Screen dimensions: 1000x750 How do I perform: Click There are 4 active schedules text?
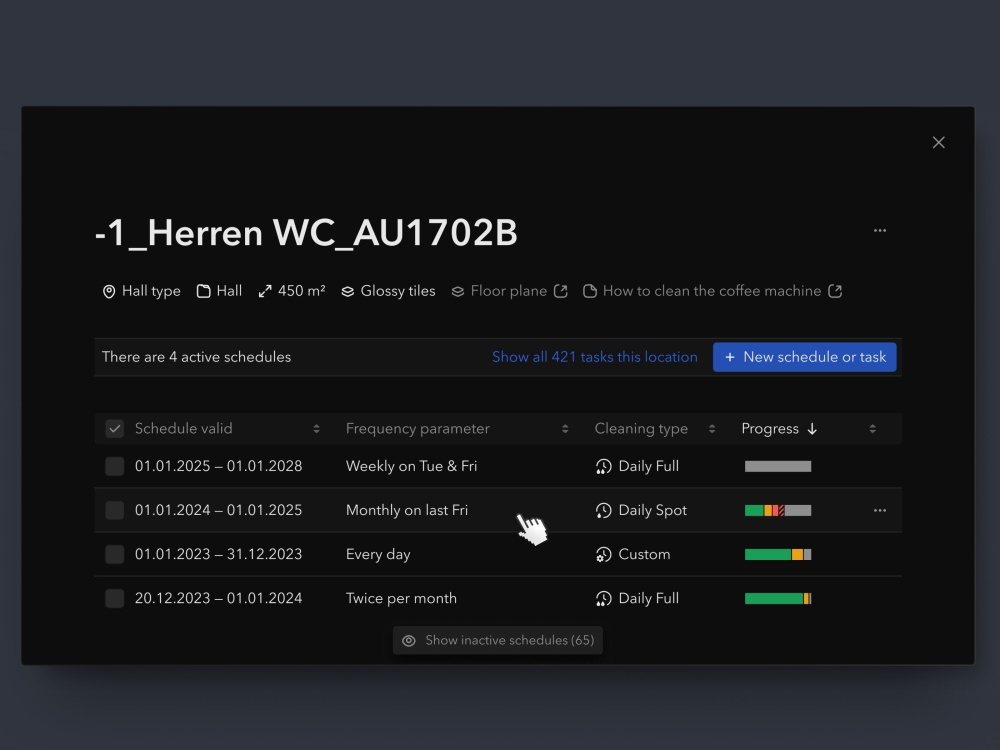[x=196, y=357]
